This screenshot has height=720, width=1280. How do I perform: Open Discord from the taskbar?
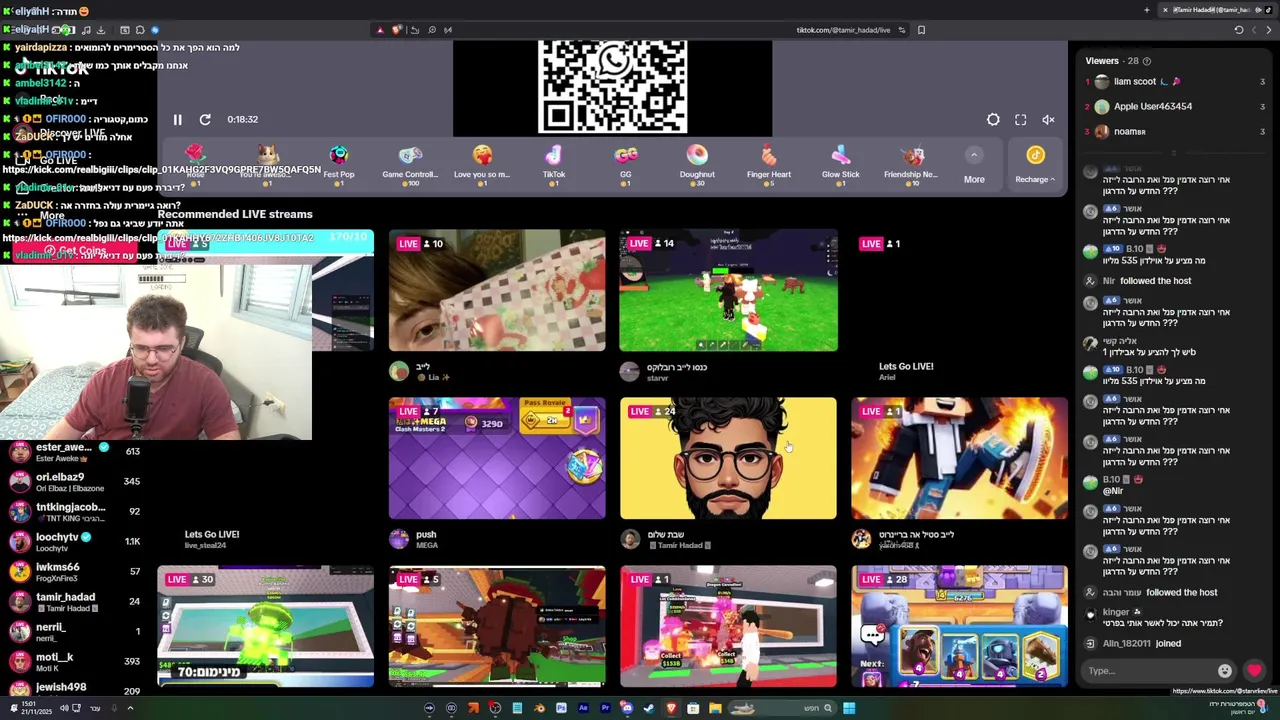(x=627, y=708)
